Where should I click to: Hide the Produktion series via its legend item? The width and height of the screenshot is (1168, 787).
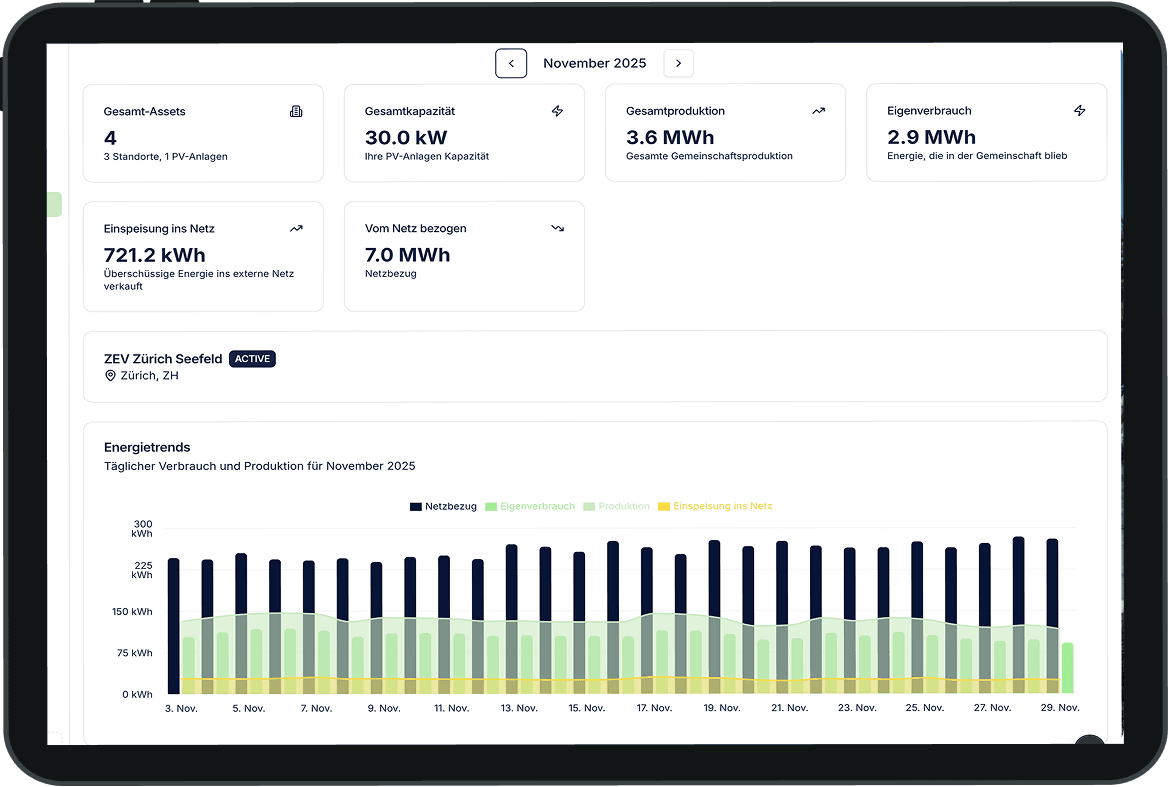tap(617, 506)
